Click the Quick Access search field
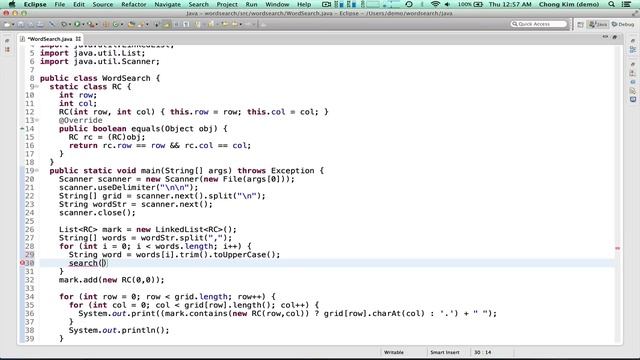The width and height of the screenshot is (640, 360). (539, 24)
